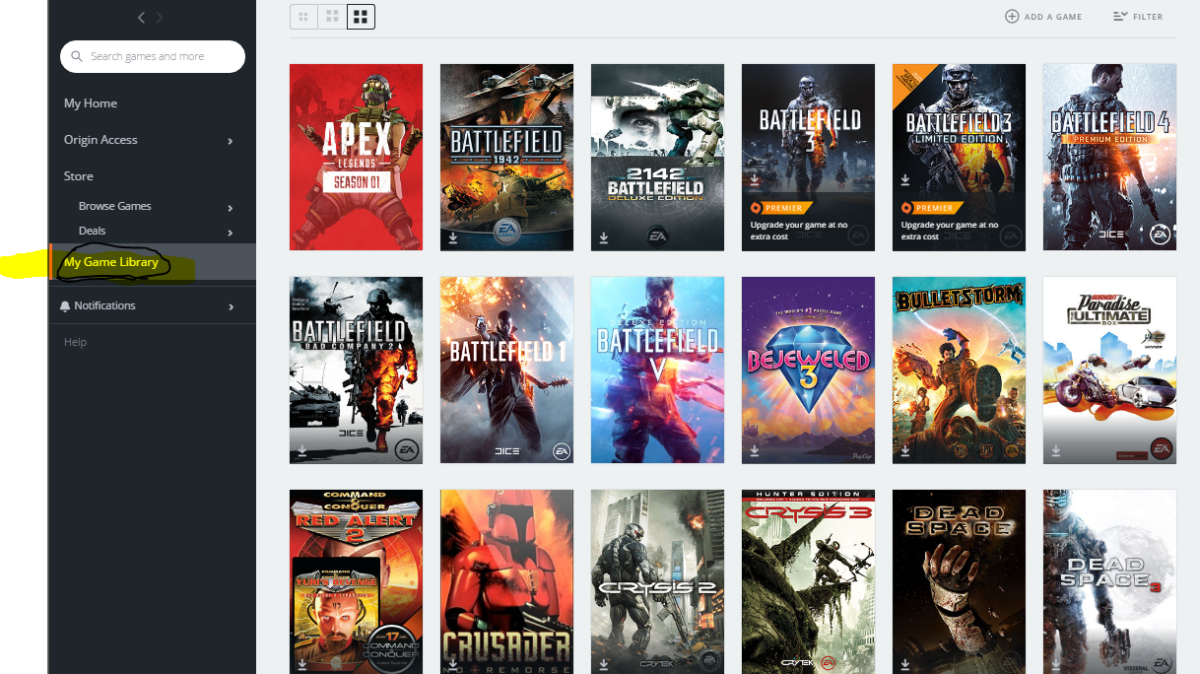Click the upgrade offer text on Battlefield 3 Limited Edition
Screen dimensions: 1200x674
click(x=950, y=231)
